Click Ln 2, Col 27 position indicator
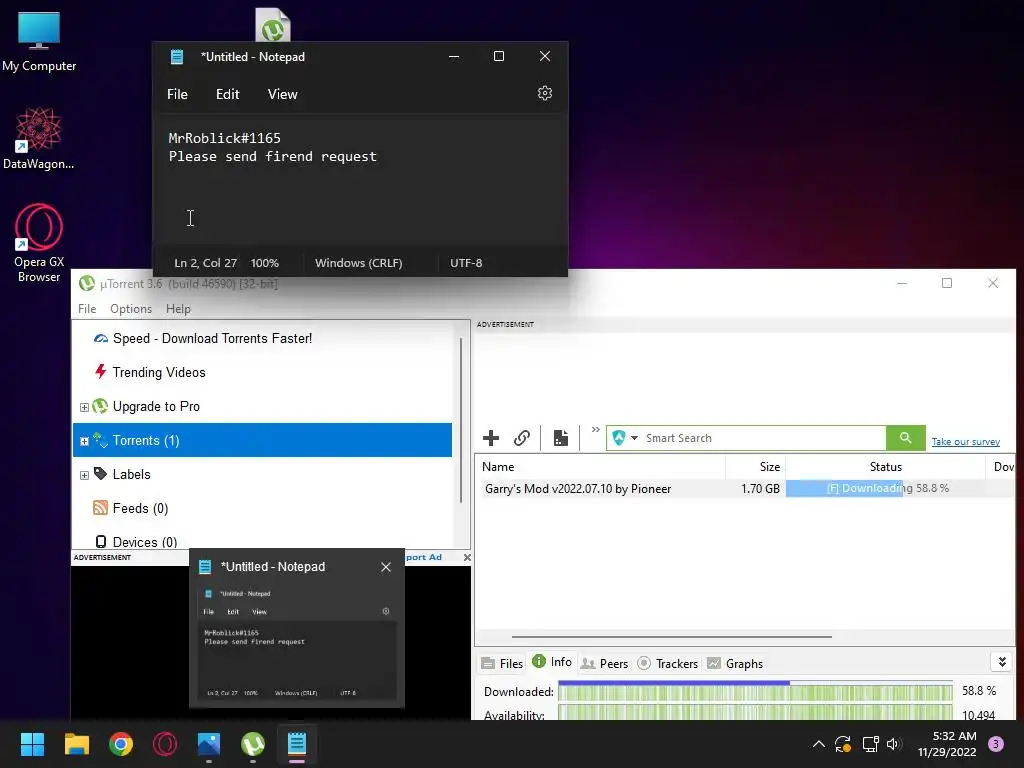The width and height of the screenshot is (1024, 768). coord(205,263)
